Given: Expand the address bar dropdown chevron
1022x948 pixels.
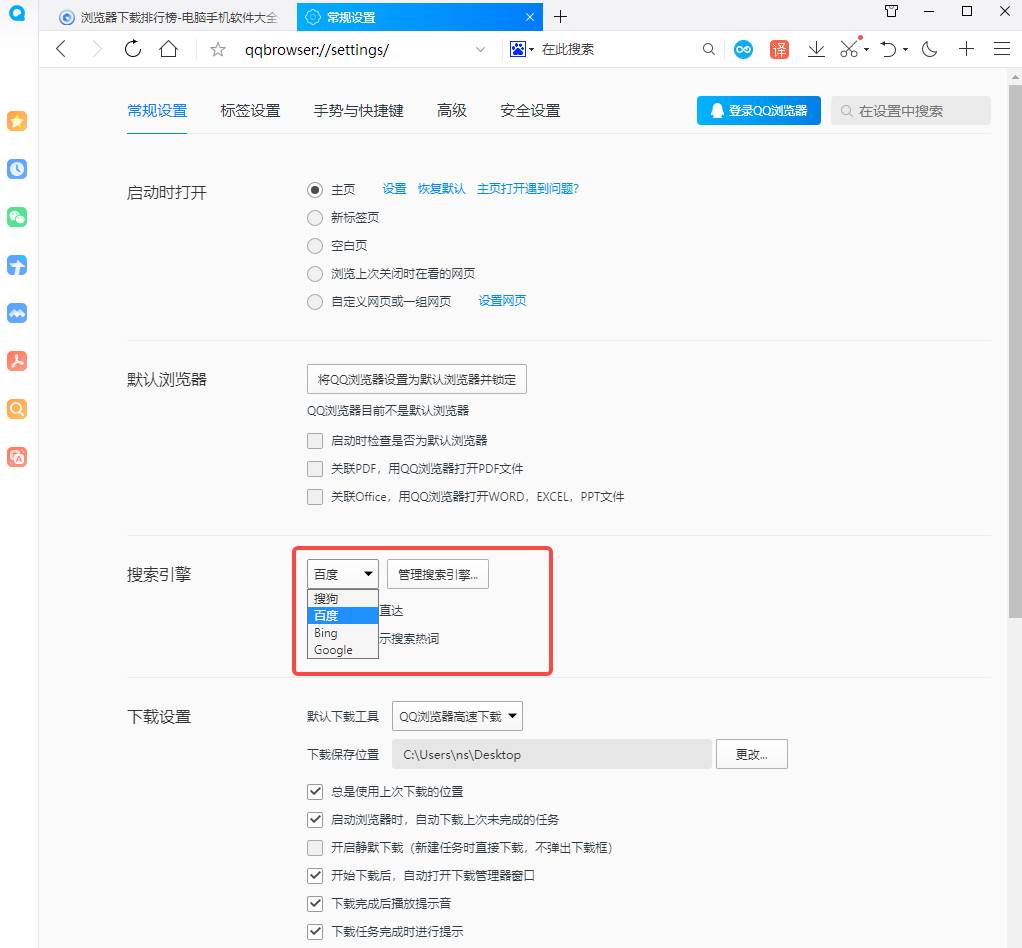Looking at the screenshot, I should [x=480, y=50].
